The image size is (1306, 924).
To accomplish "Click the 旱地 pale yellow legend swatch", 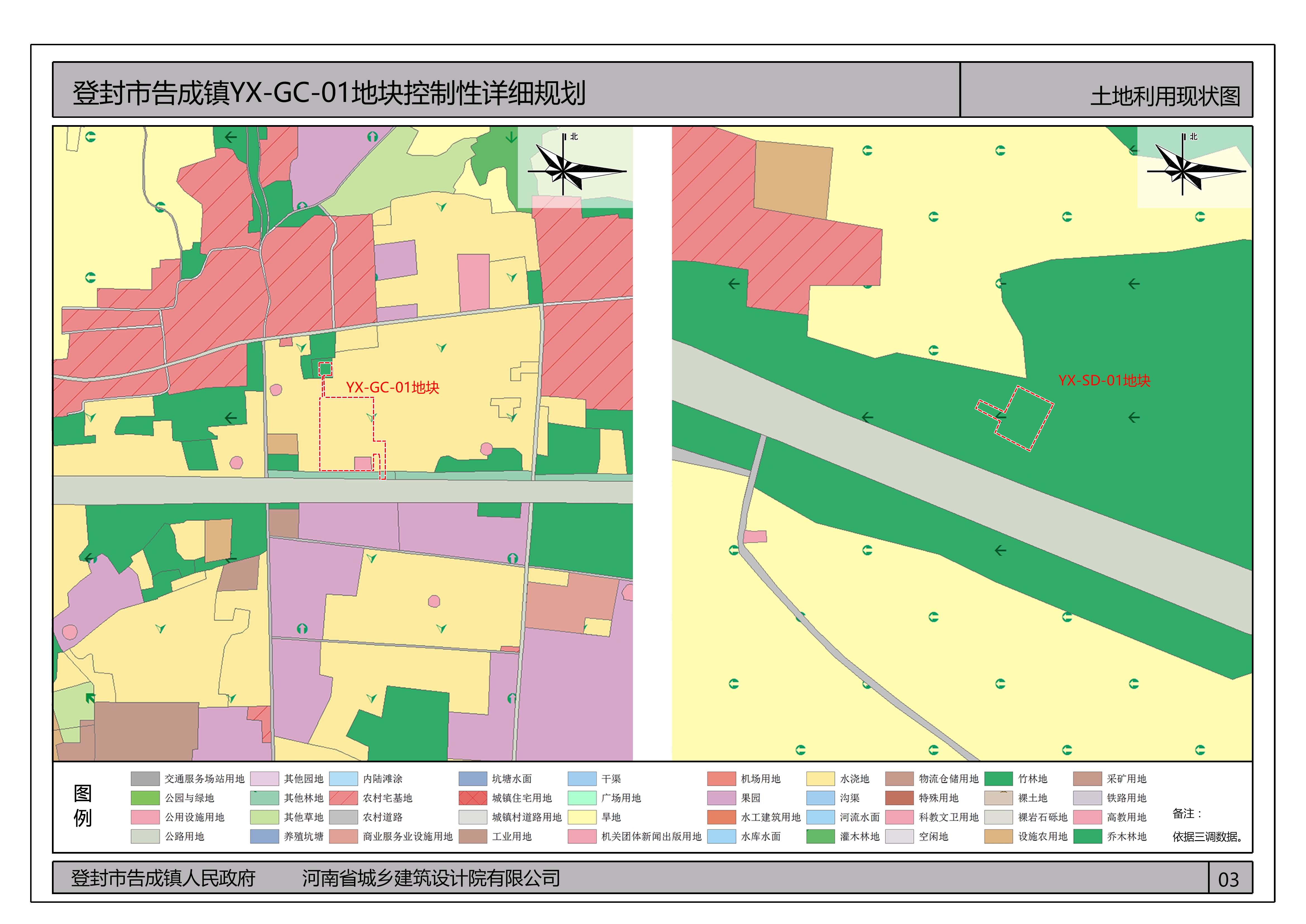I will click(582, 817).
